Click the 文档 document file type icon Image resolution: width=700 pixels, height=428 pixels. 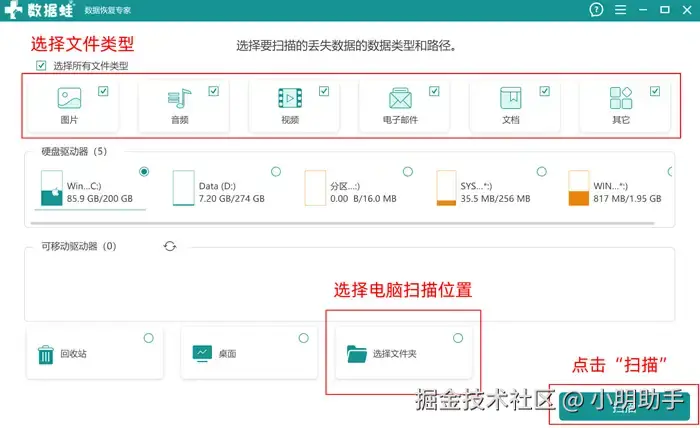510,98
